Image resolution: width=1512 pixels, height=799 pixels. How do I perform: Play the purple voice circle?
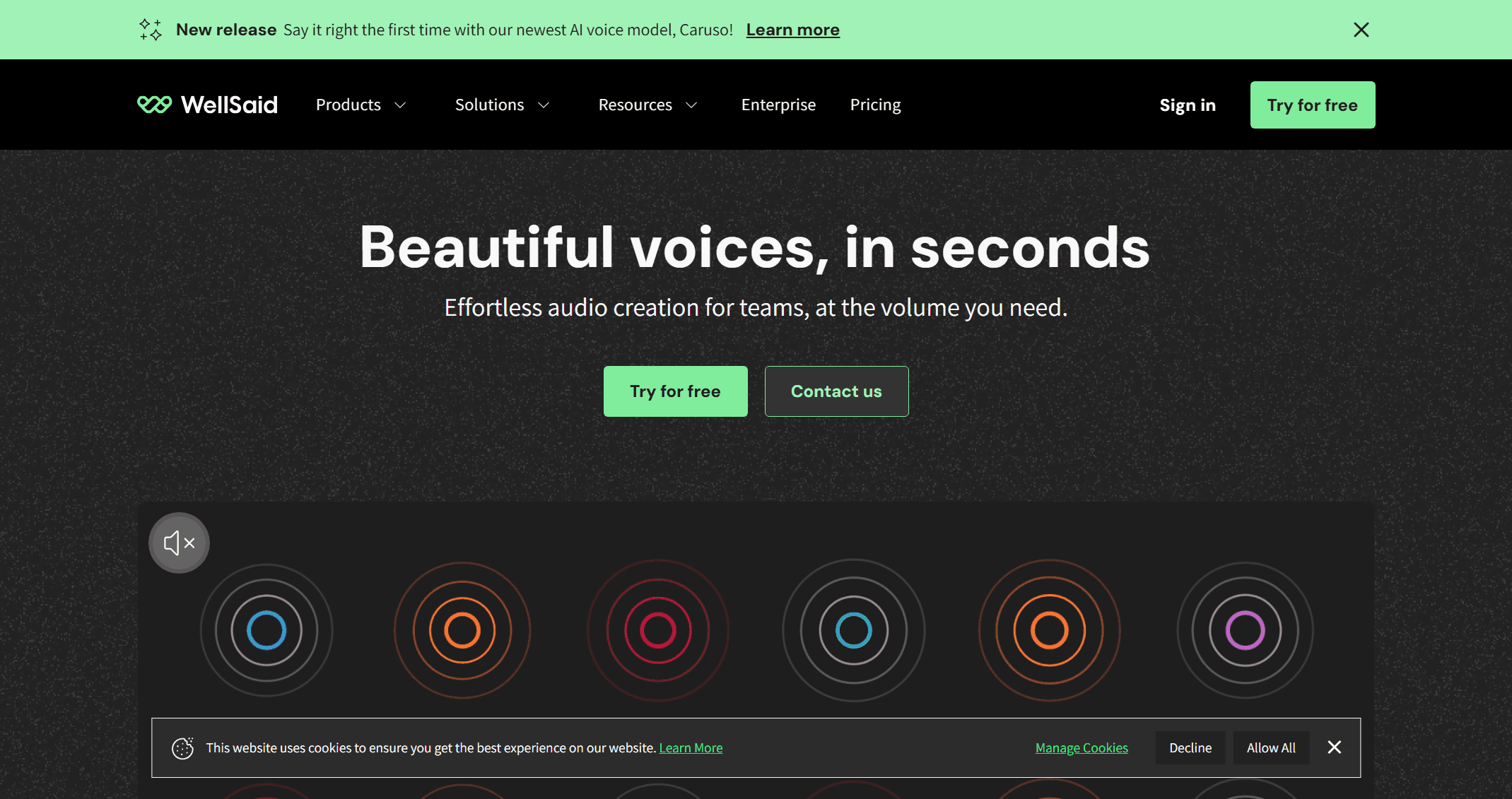pyautogui.click(x=1245, y=630)
